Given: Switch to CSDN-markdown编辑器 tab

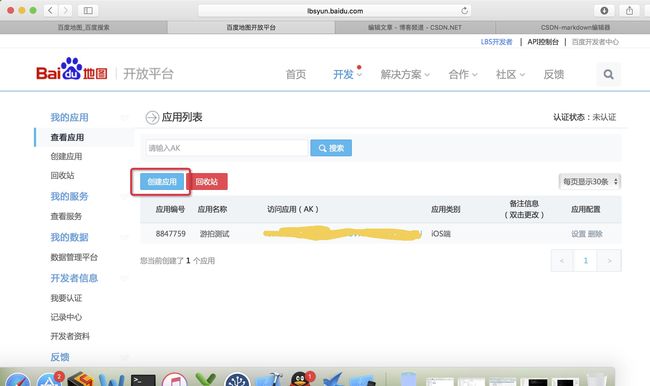Looking at the screenshot, I should (x=575, y=27).
